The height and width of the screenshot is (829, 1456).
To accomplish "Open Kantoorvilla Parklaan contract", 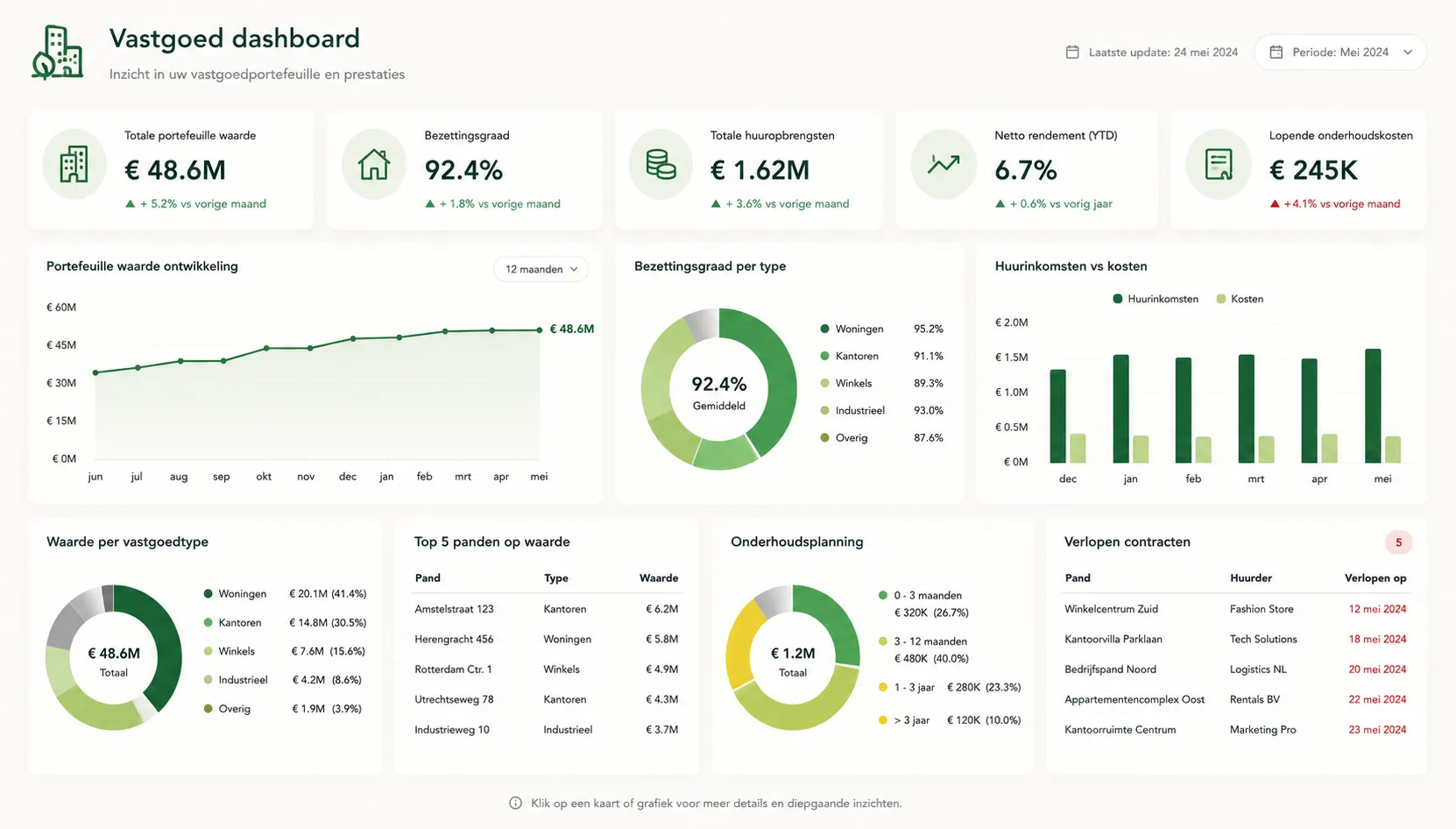I will coord(1235,639).
